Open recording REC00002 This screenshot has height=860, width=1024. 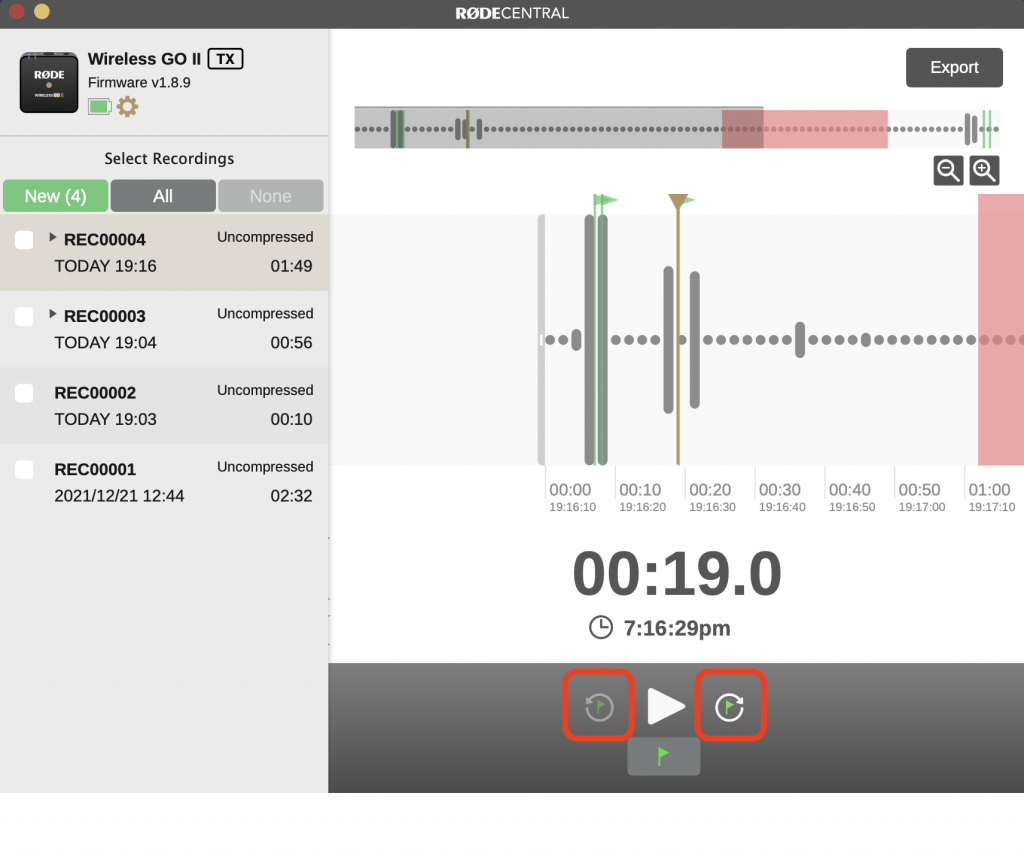click(x=164, y=406)
